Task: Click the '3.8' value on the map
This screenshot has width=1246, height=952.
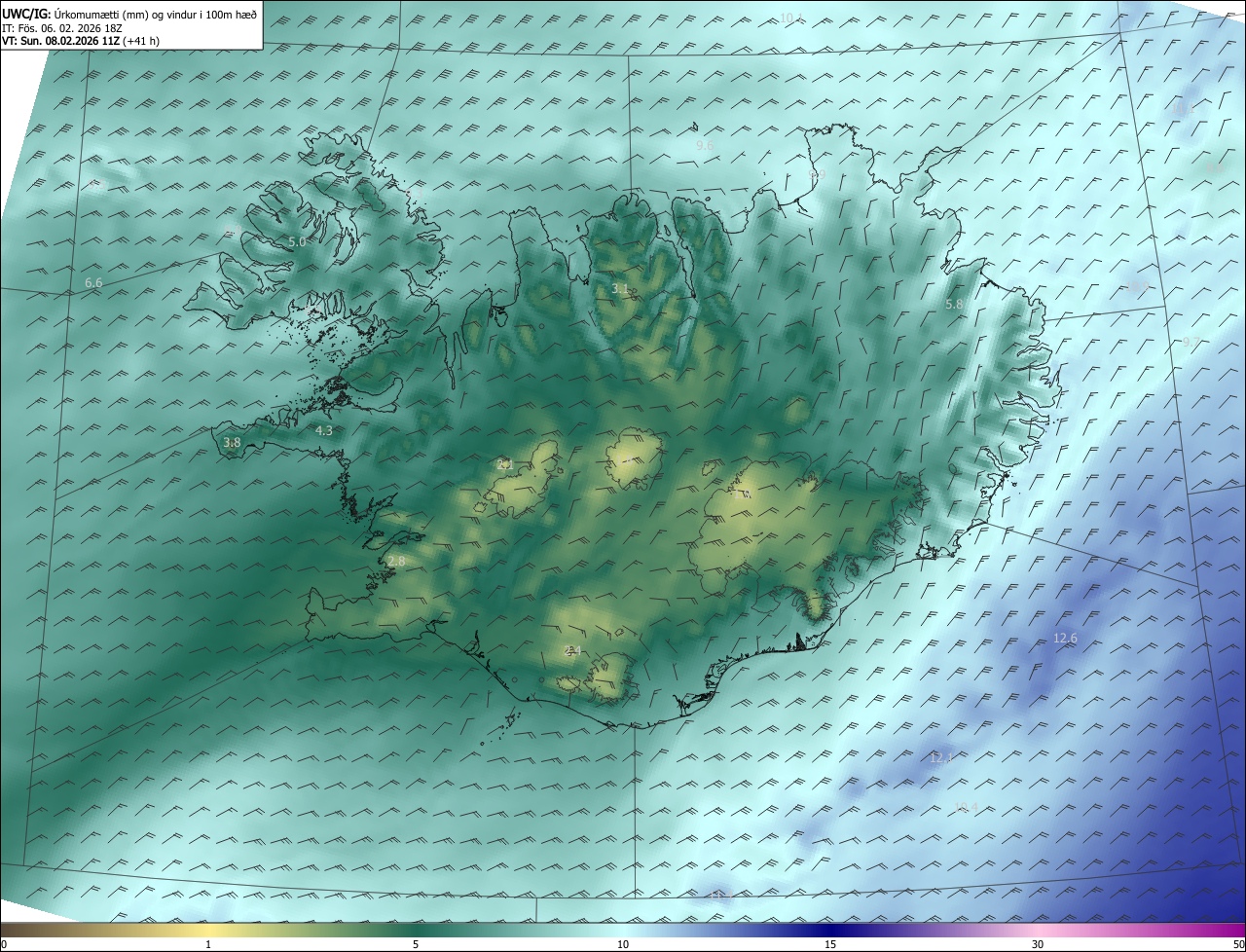Action: tap(232, 442)
